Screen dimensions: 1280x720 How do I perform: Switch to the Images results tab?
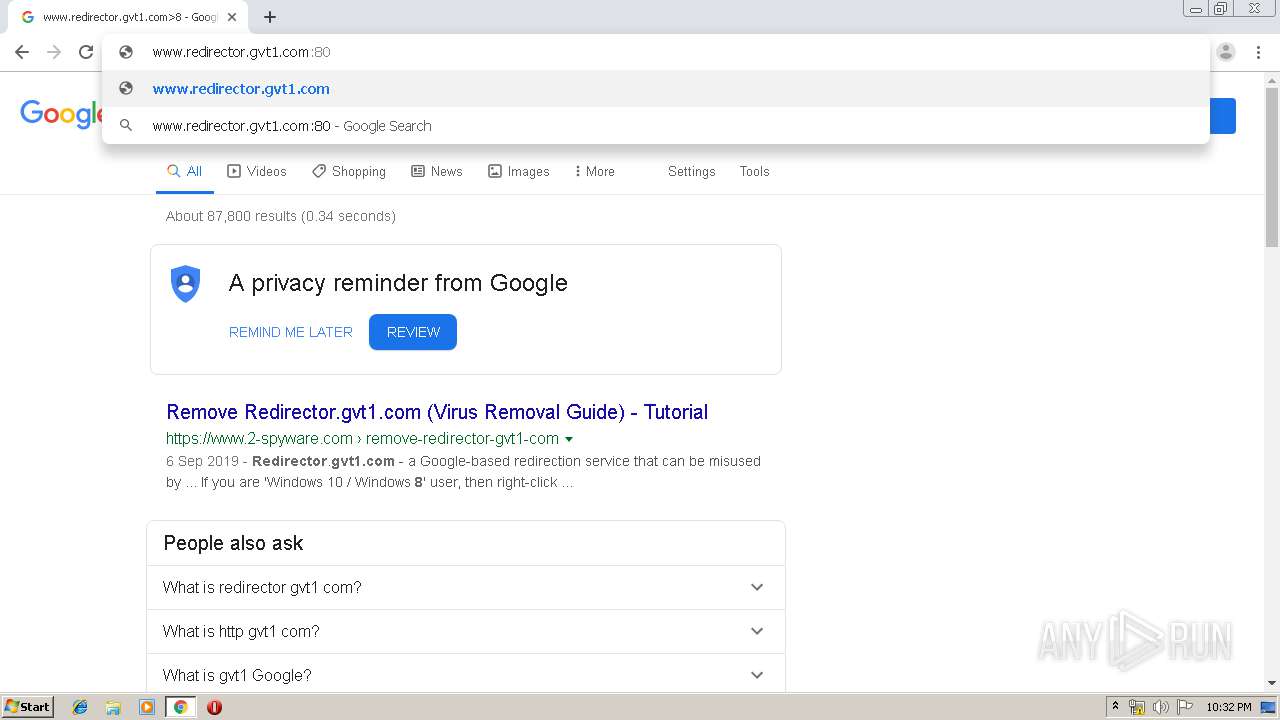[519, 171]
